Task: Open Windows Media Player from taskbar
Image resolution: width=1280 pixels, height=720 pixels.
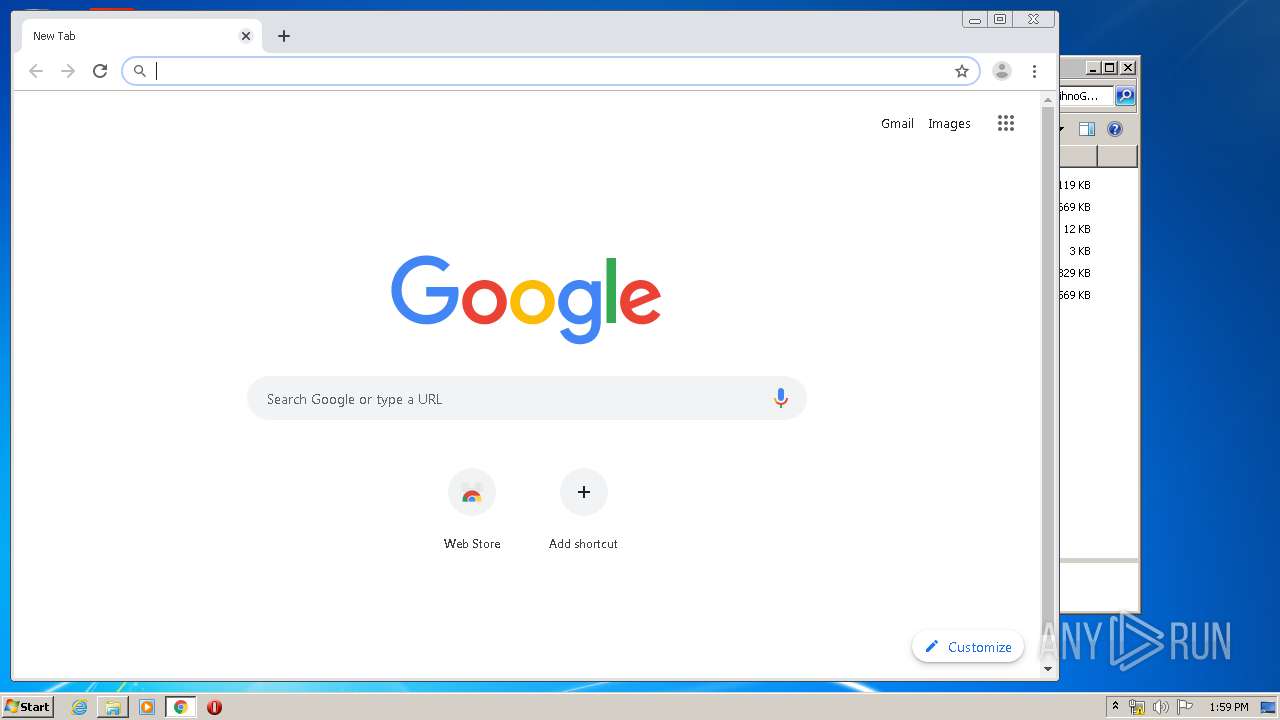Action: click(147, 707)
